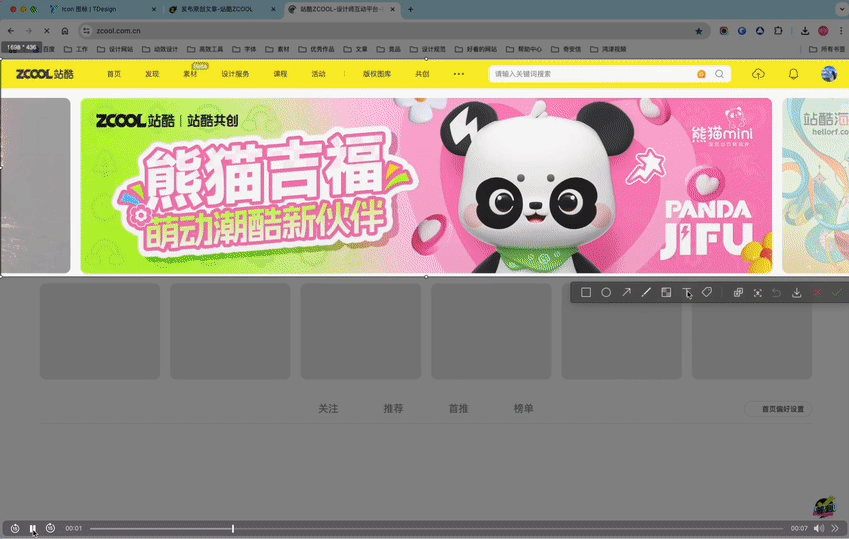Save the screenshot with the download icon
The height and width of the screenshot is (539, 849).
click(796, 293)
